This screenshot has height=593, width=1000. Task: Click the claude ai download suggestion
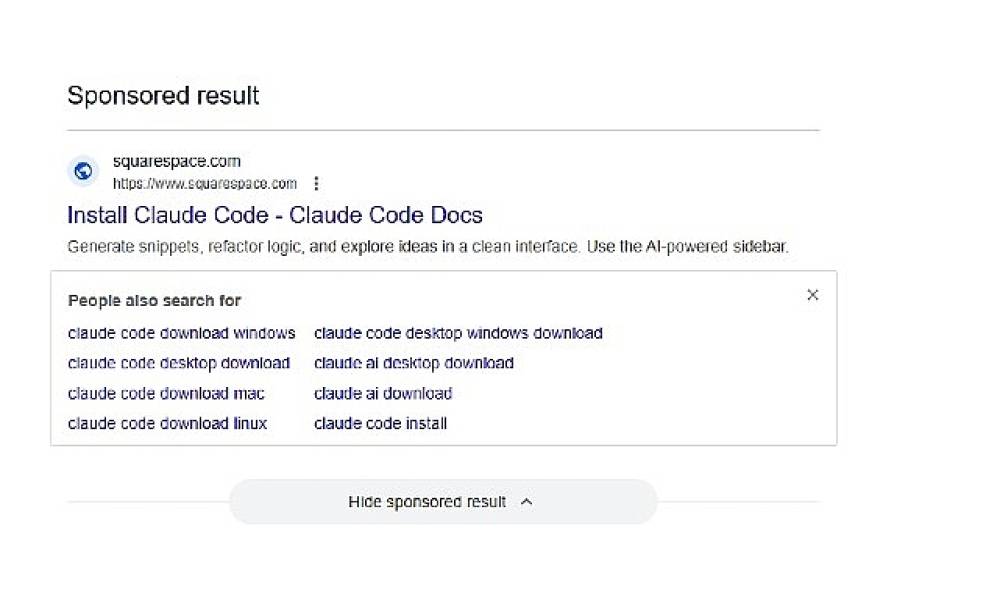[x=383, y=393]
